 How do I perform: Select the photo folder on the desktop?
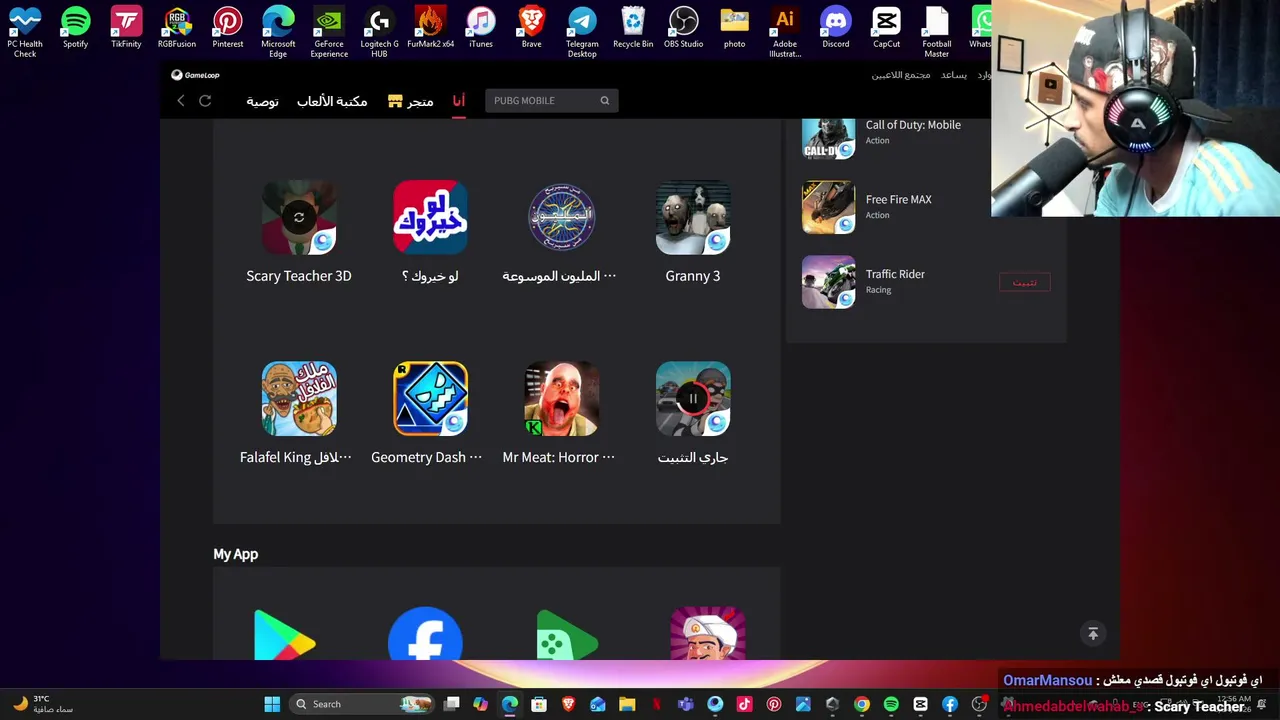click(734, 28)
